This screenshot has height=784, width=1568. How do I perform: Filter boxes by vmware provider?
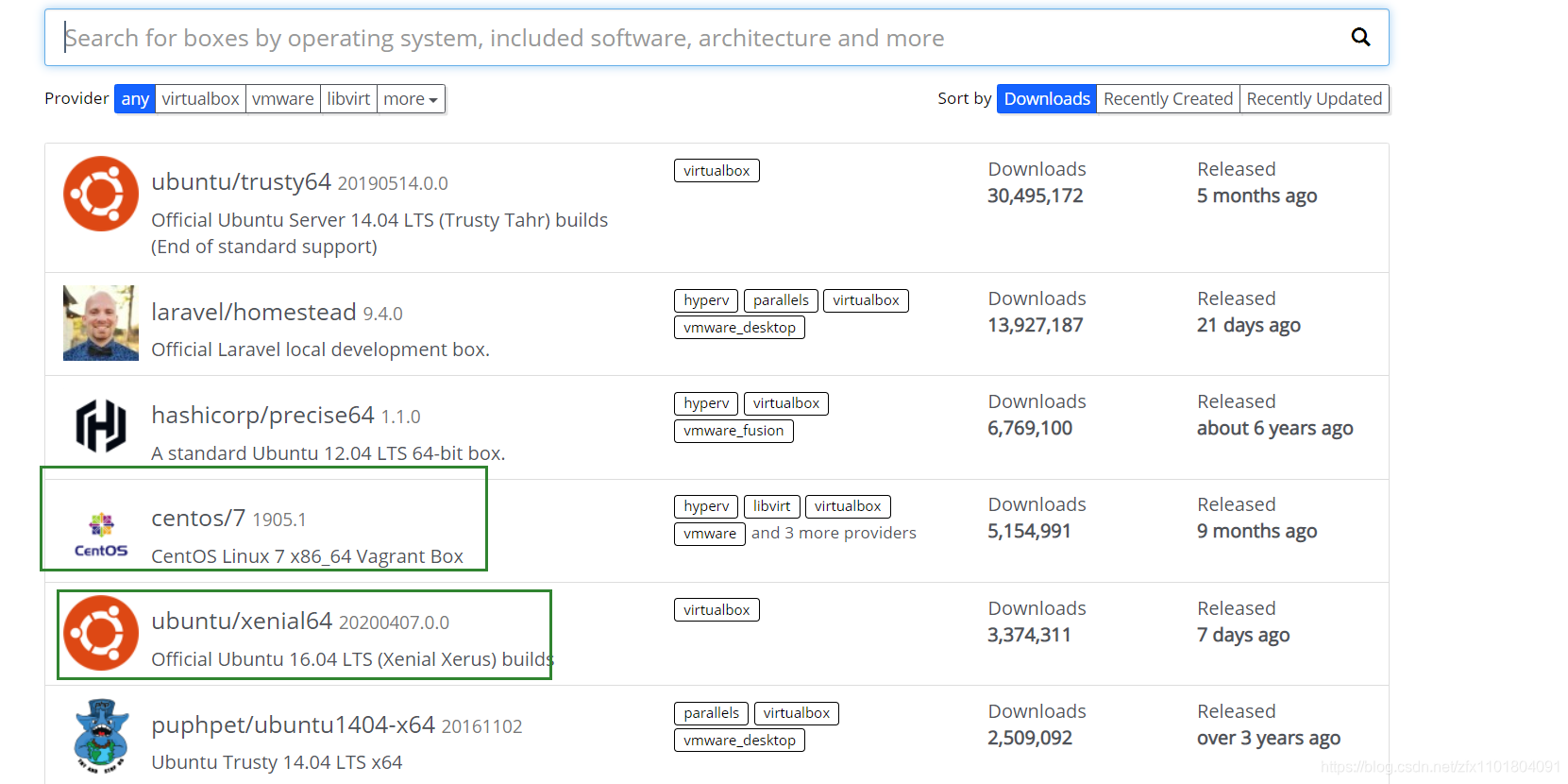tap(283, 99)
